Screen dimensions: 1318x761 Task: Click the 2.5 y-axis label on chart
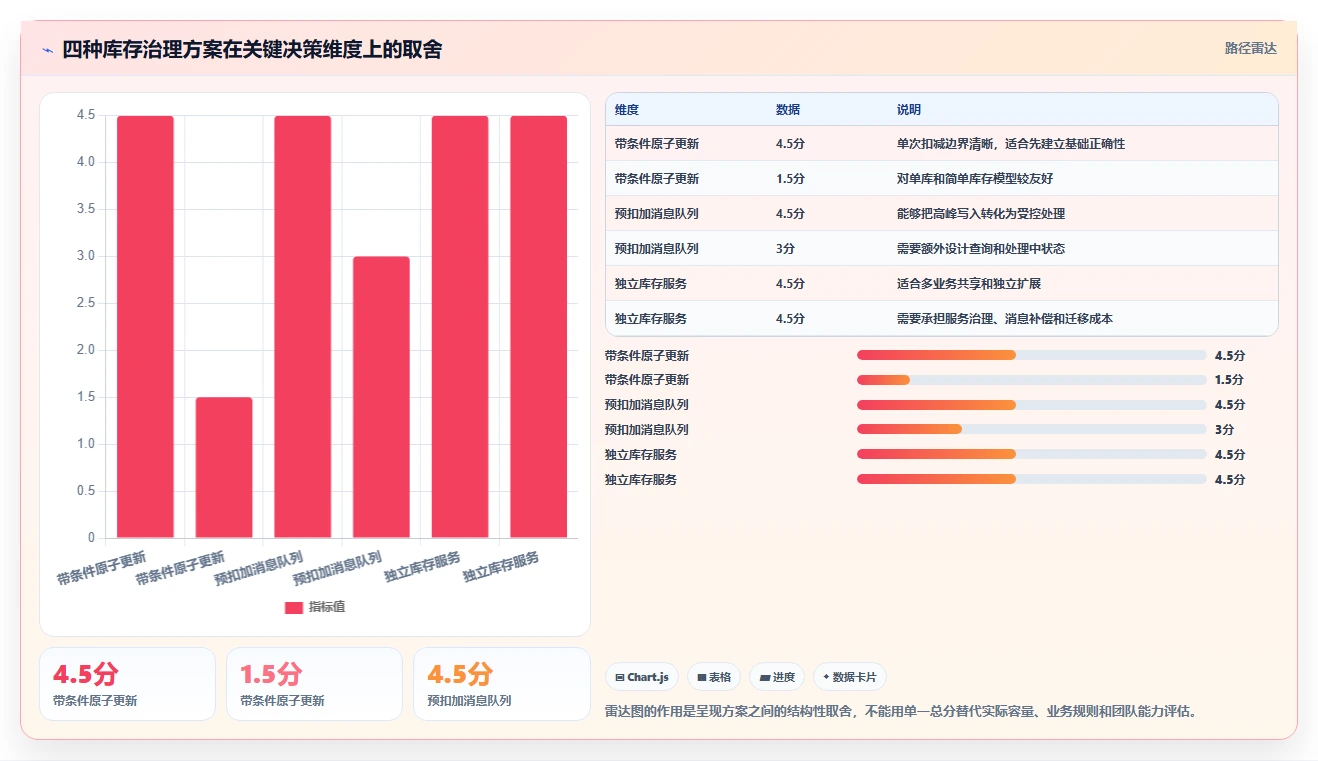(x=86, y=303)
